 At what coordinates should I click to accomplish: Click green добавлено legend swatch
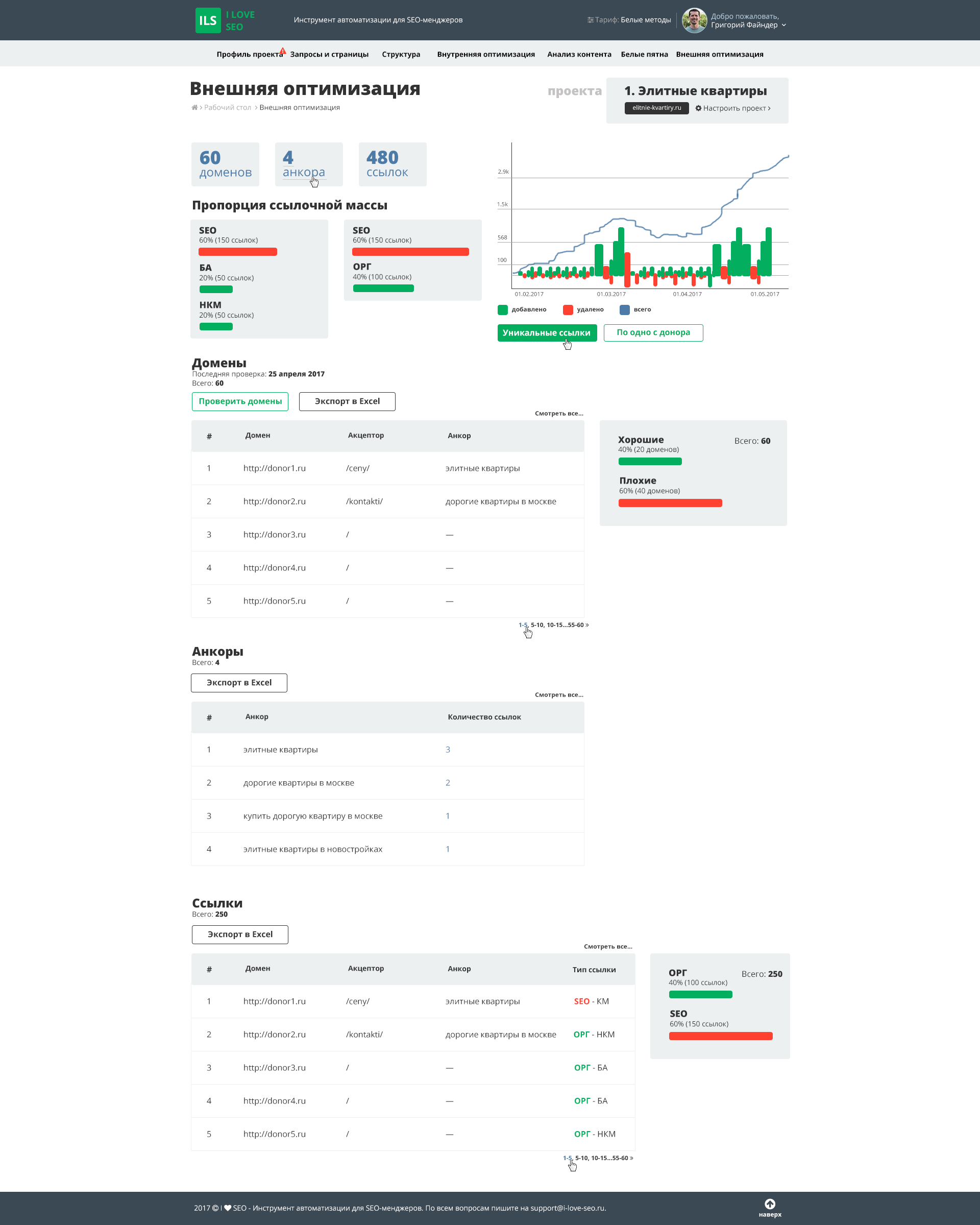(502, 309)
